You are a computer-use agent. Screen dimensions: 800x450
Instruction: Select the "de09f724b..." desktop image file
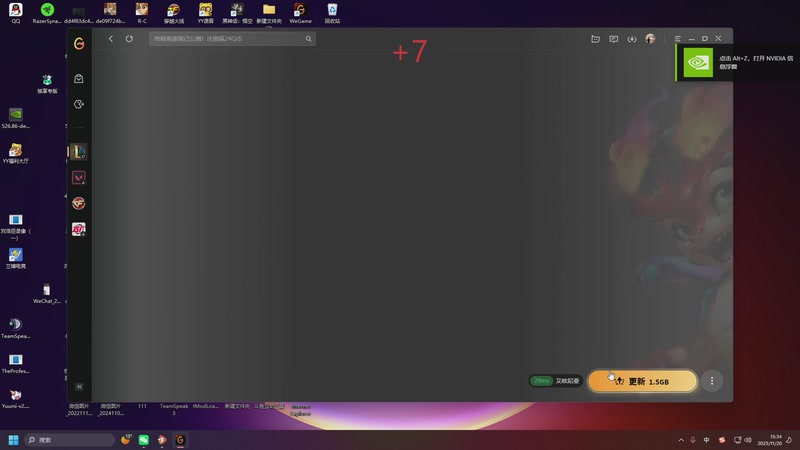coord(110,13)
